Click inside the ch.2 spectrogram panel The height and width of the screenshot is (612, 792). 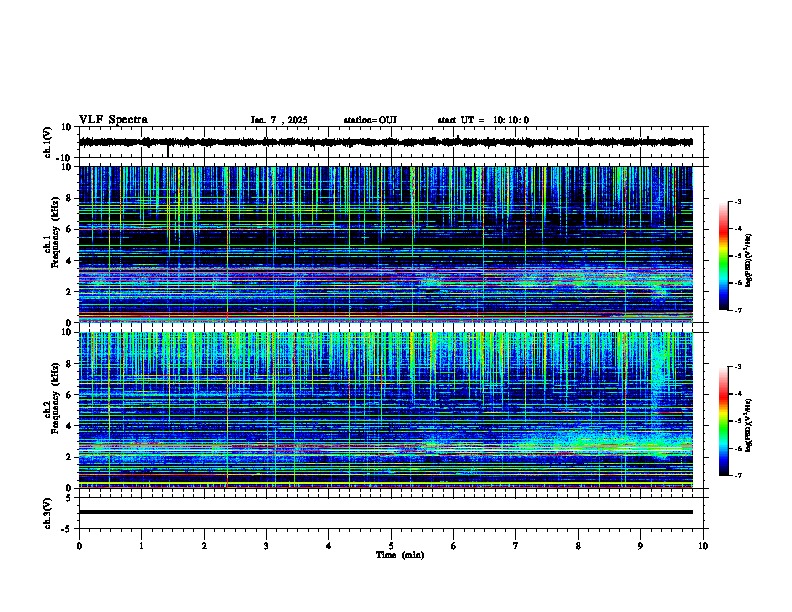385,410
